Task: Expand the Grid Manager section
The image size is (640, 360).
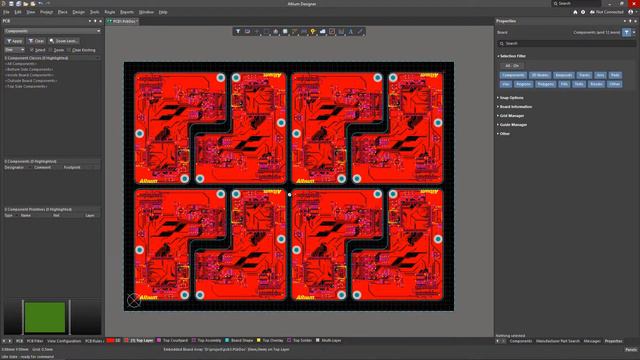Action: (x=511, y=116)
